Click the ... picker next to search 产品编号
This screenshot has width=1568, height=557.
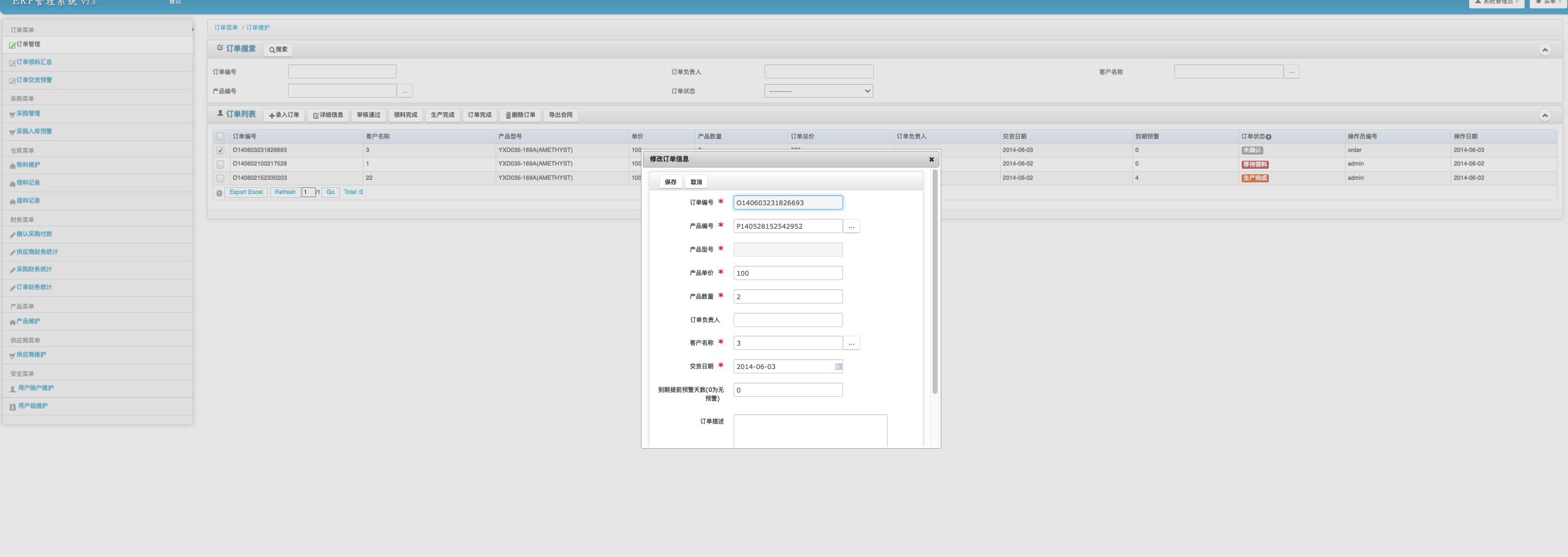pos(405,91)
